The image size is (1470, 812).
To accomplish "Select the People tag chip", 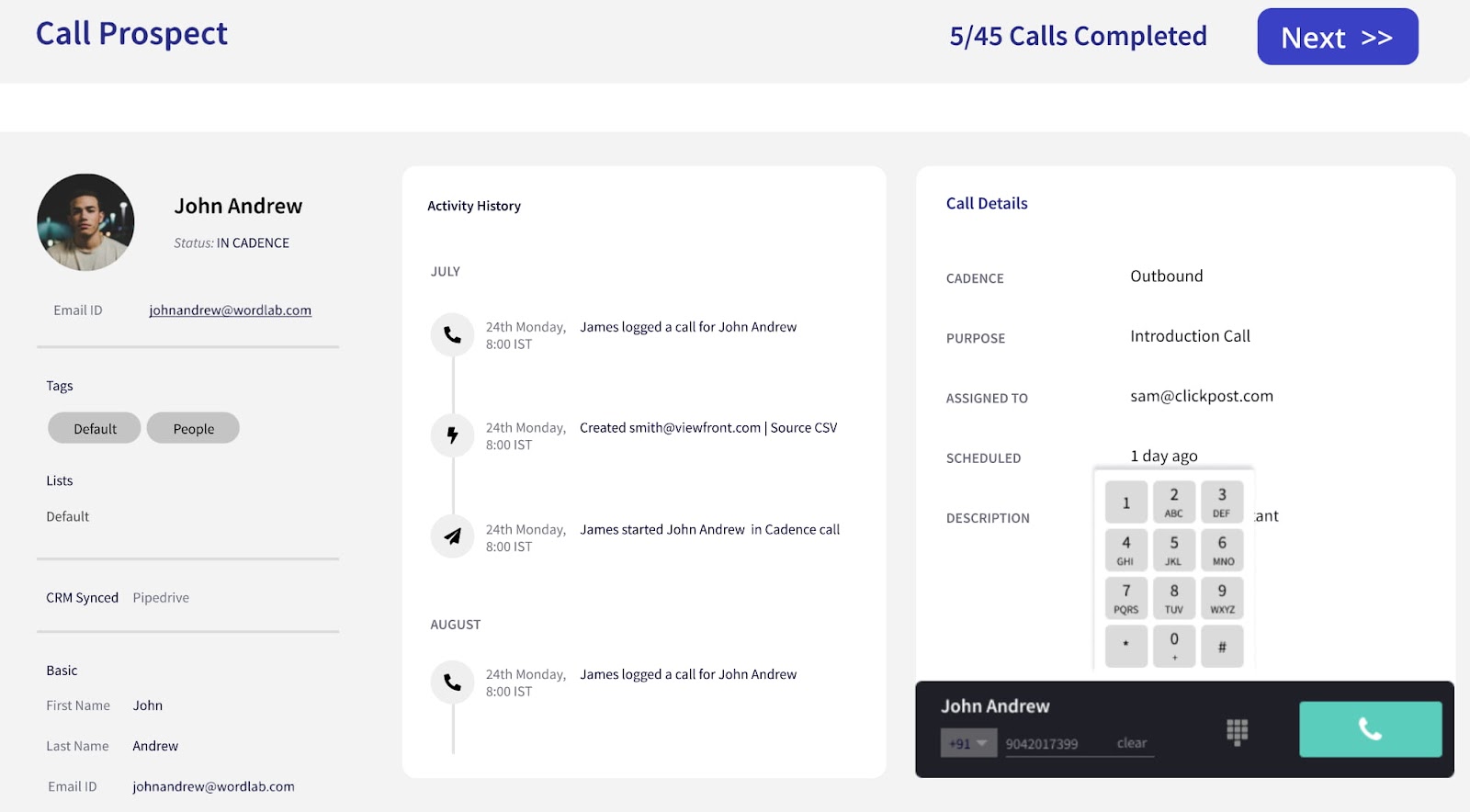I will tap(193, 428).
